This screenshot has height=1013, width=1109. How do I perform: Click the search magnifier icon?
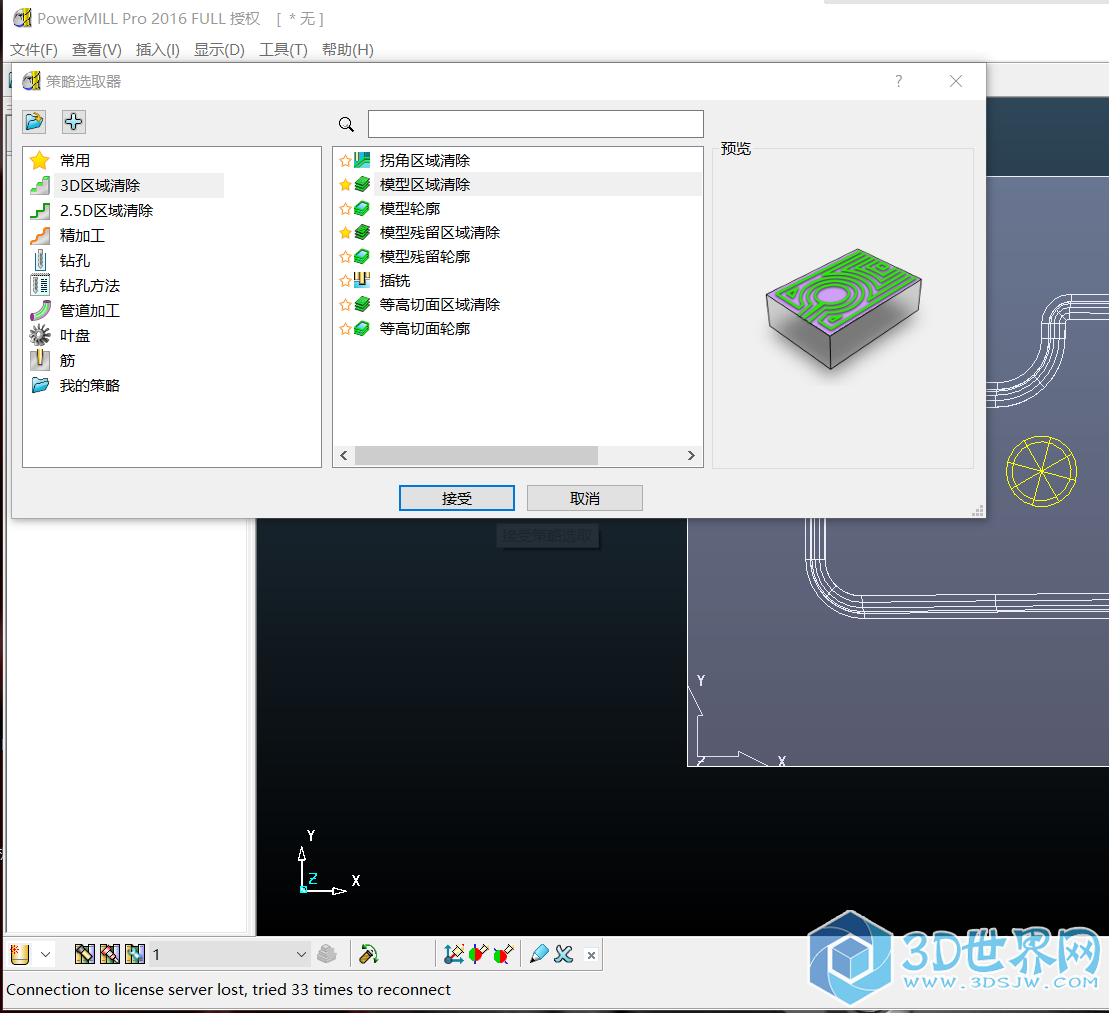click(346, 125)
